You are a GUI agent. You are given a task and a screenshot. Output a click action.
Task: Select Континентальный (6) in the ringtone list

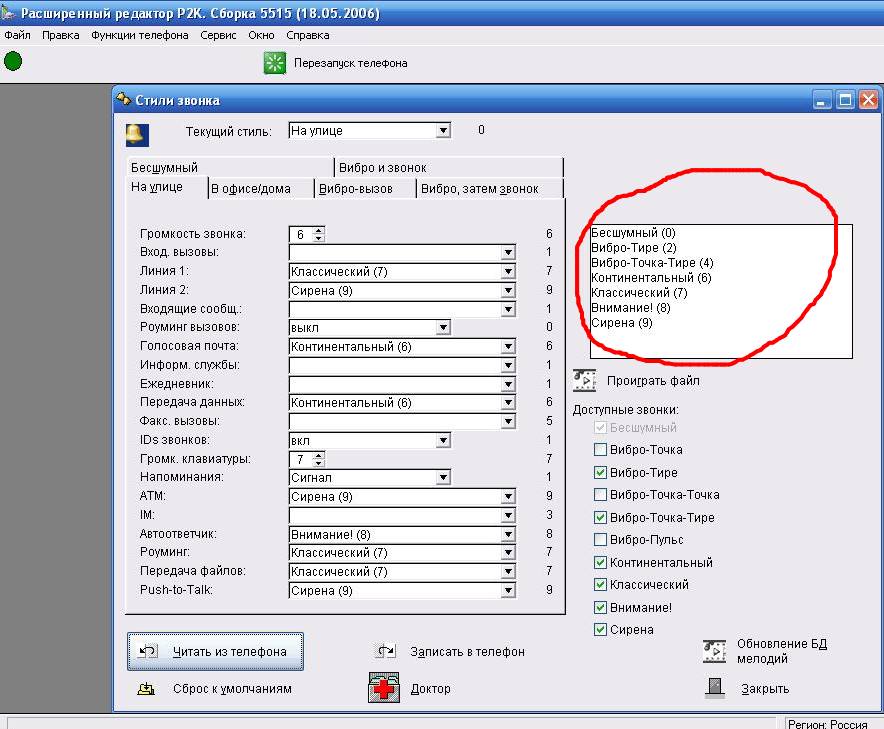[651, 277]
